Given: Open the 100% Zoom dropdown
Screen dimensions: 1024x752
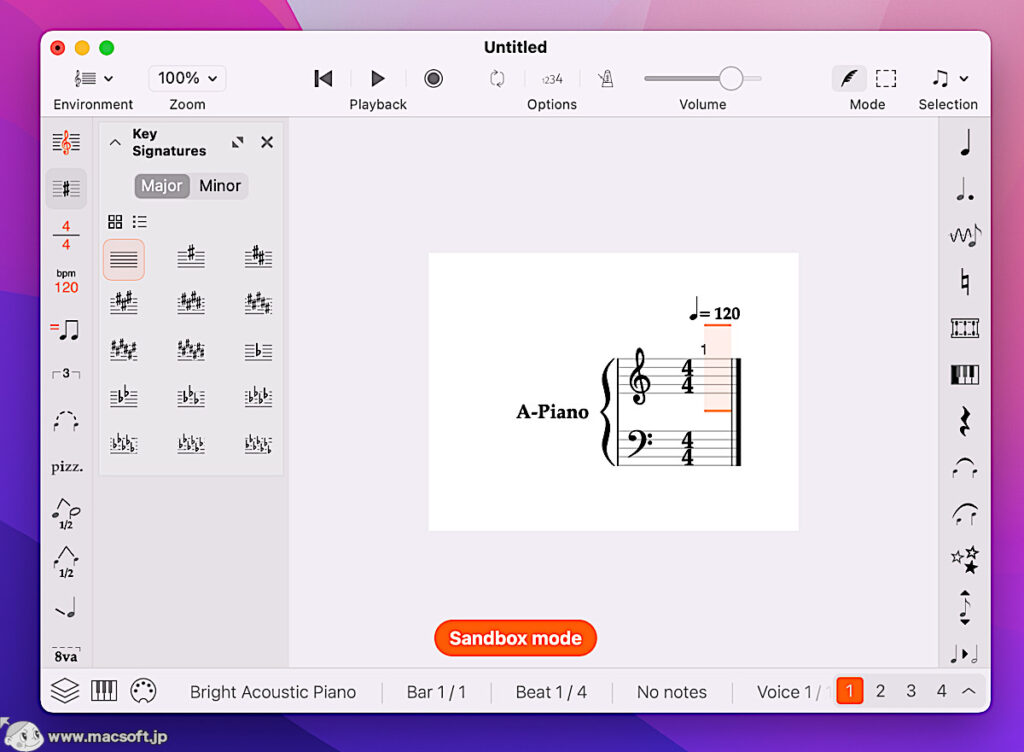Looking at the screenshot, I should [x=187, y=78].
